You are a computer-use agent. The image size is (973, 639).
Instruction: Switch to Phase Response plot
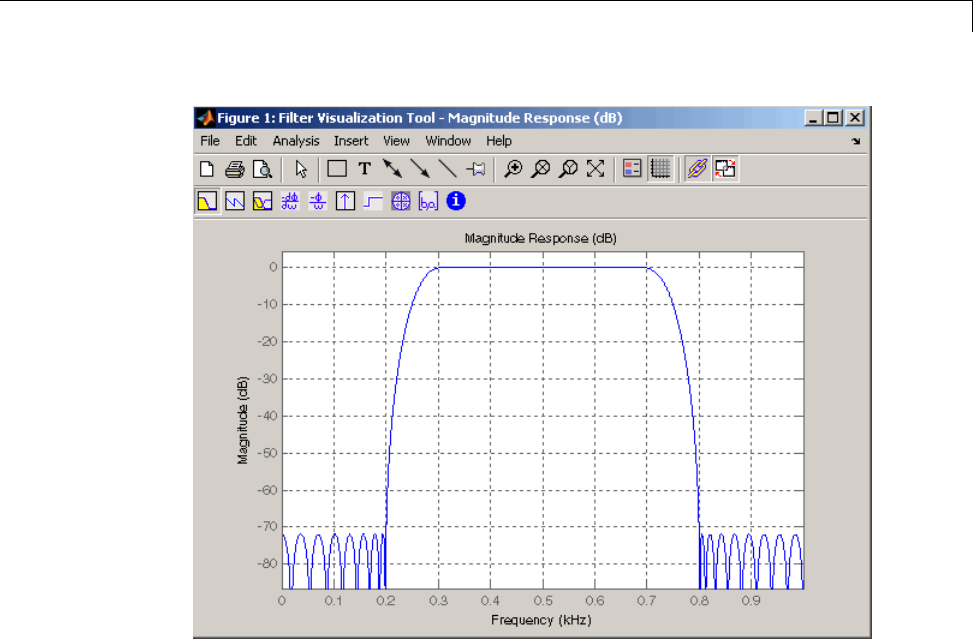coord(235,201)
